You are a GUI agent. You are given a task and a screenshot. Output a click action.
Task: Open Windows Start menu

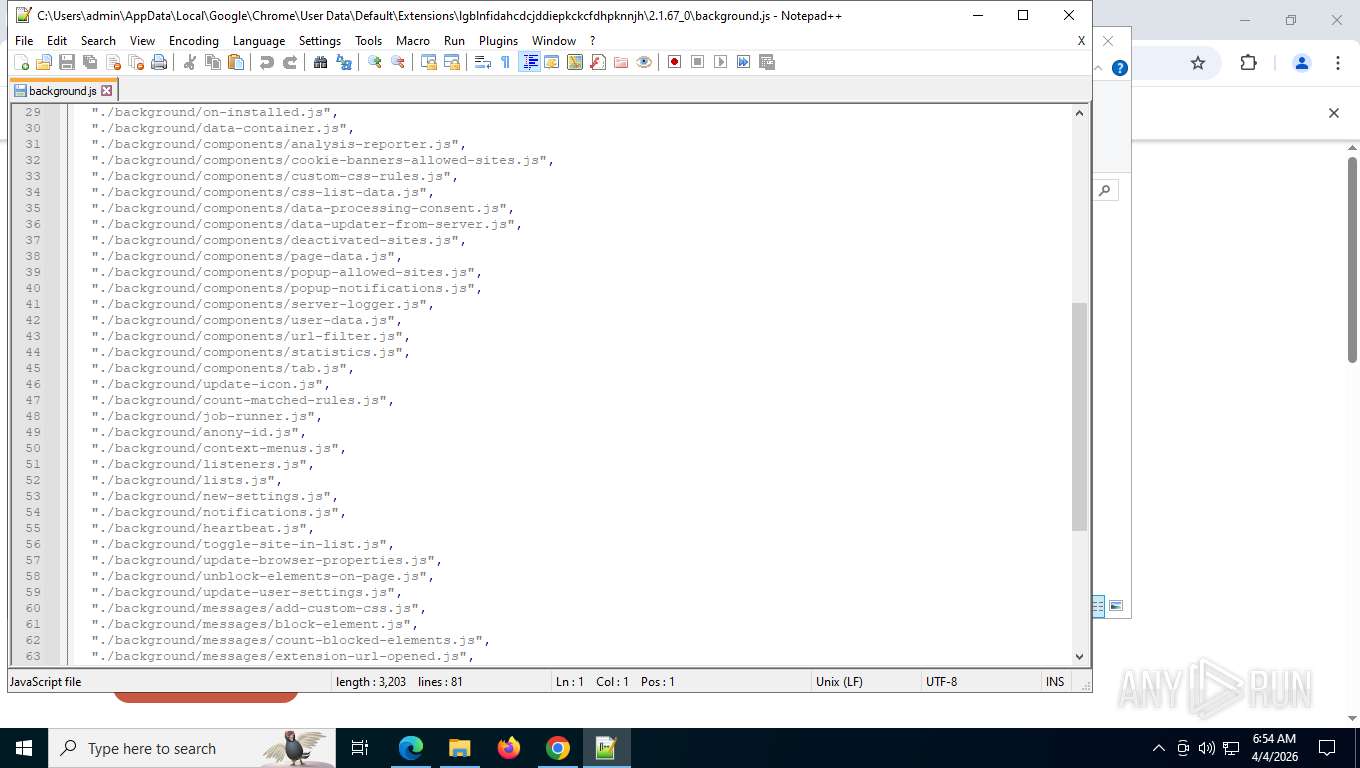pos(24,748)
